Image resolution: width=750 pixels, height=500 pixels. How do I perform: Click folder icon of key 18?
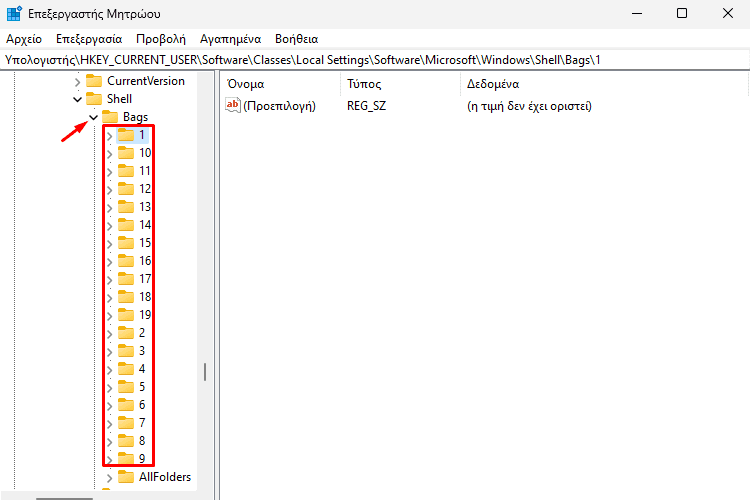point(126,297)
